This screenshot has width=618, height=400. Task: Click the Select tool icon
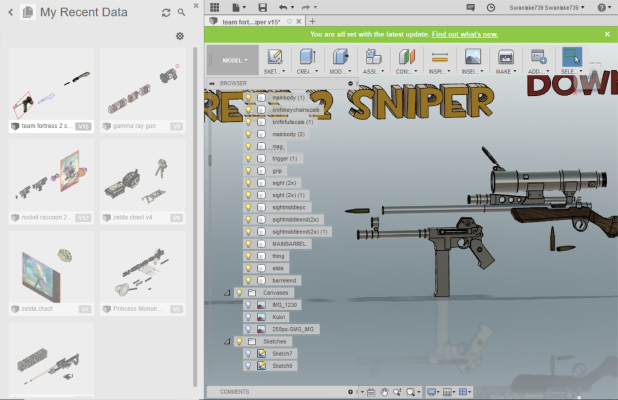572,57
